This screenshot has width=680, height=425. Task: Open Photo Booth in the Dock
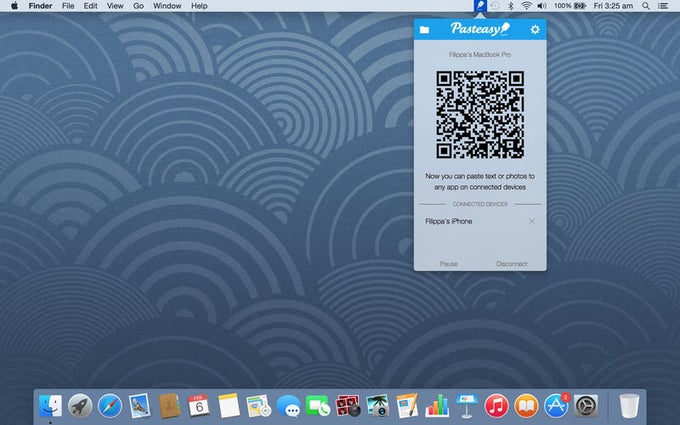(x=348, y=406)
